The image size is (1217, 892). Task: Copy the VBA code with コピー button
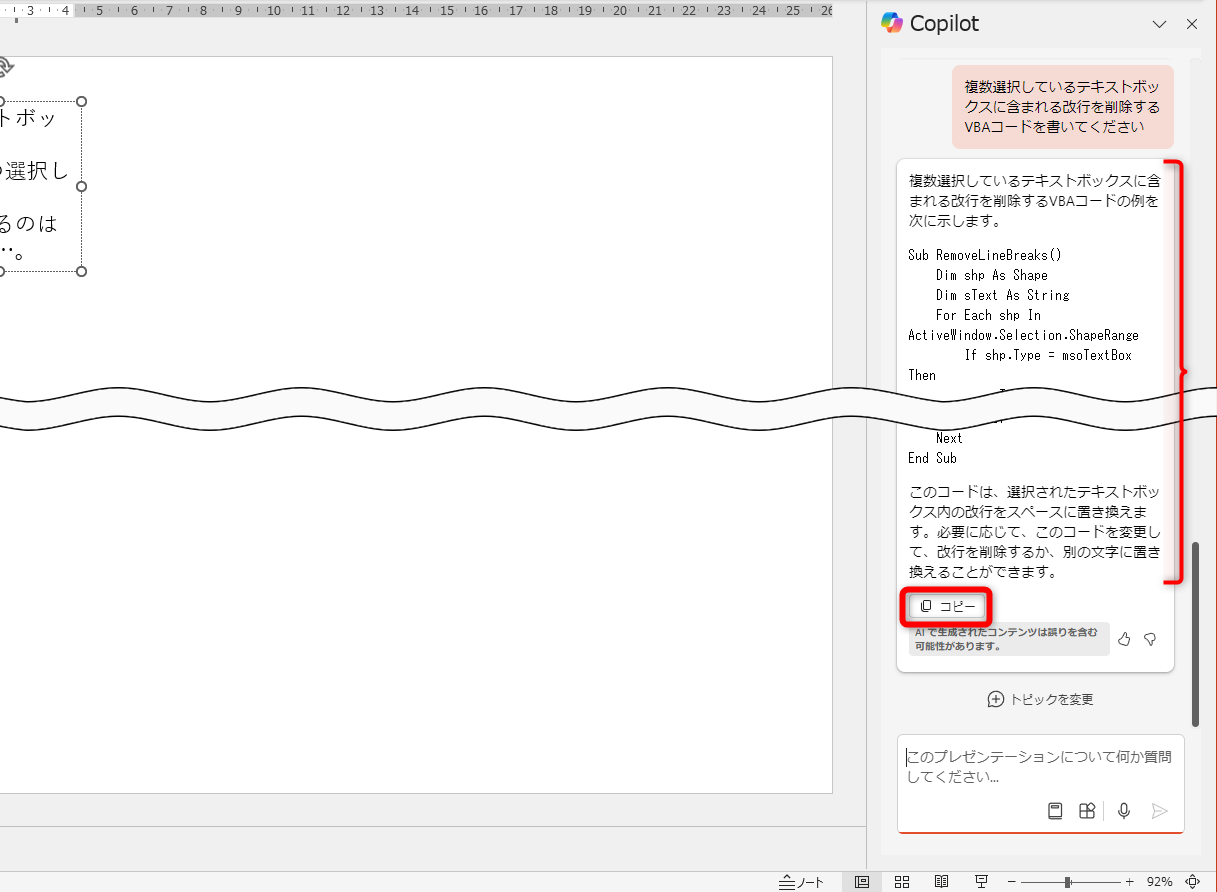click(946, 606)
